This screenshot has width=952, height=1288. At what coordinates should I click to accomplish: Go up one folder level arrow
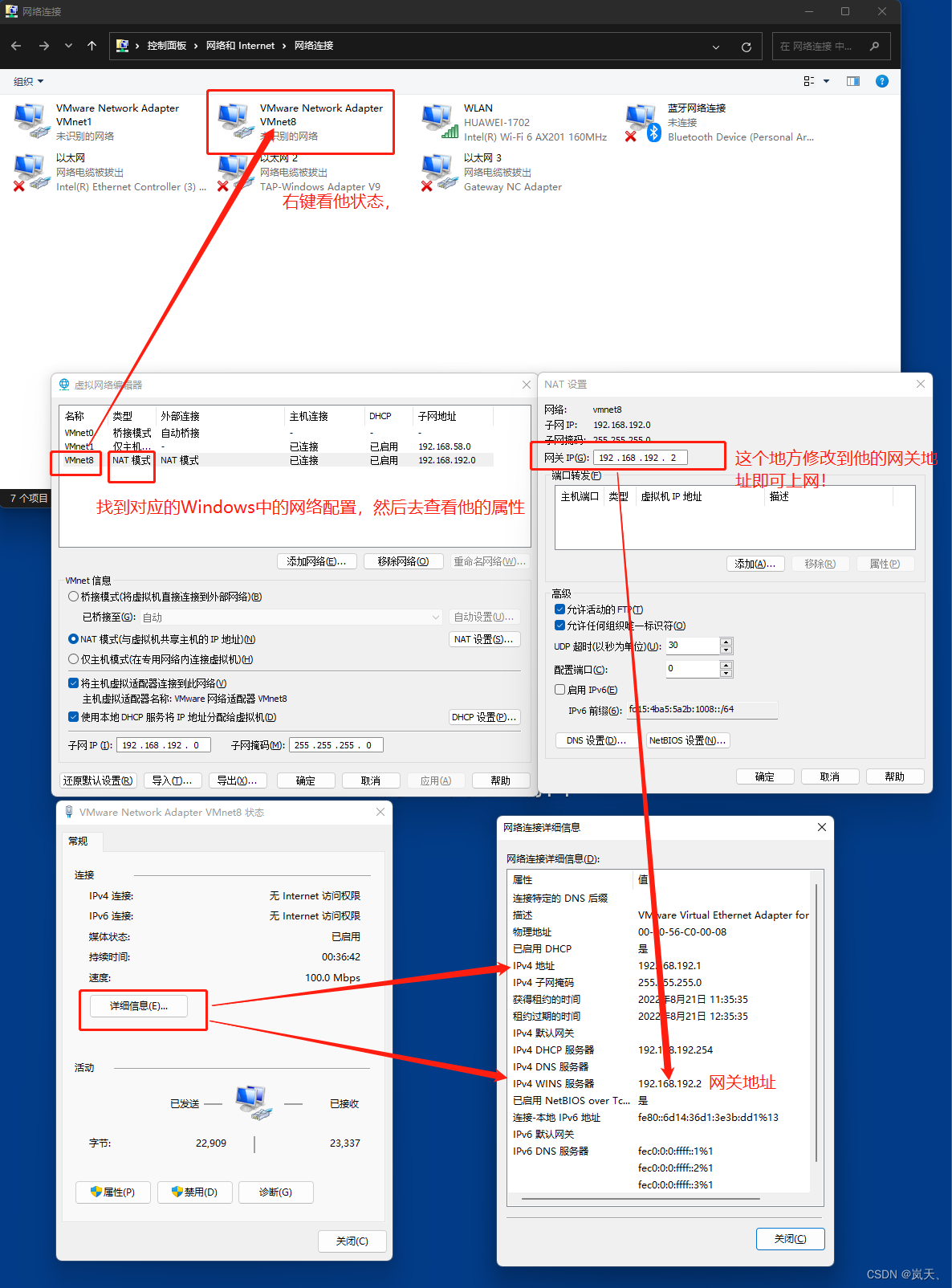click(92, 47)
